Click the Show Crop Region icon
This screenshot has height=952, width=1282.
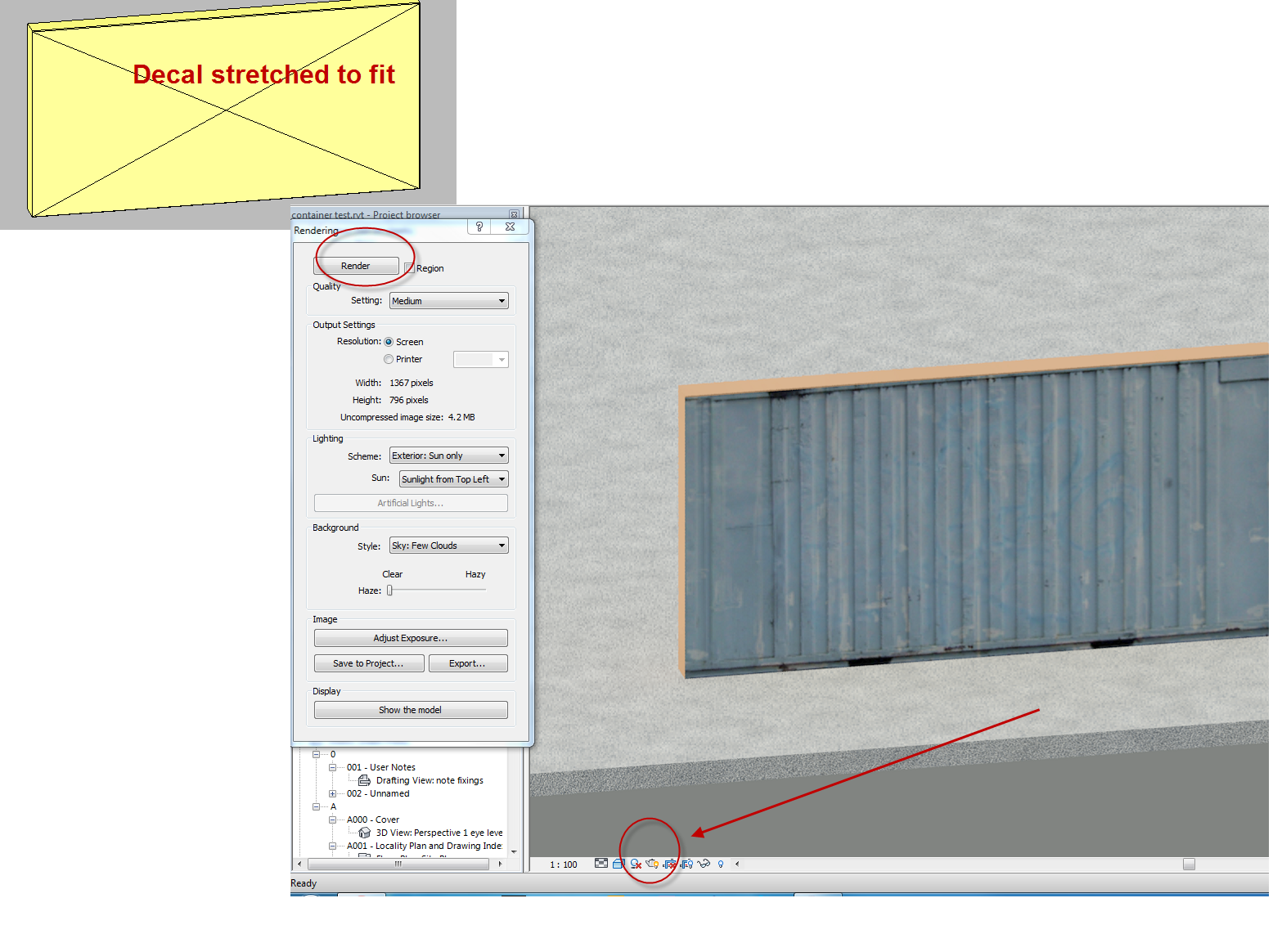[686, 864]
